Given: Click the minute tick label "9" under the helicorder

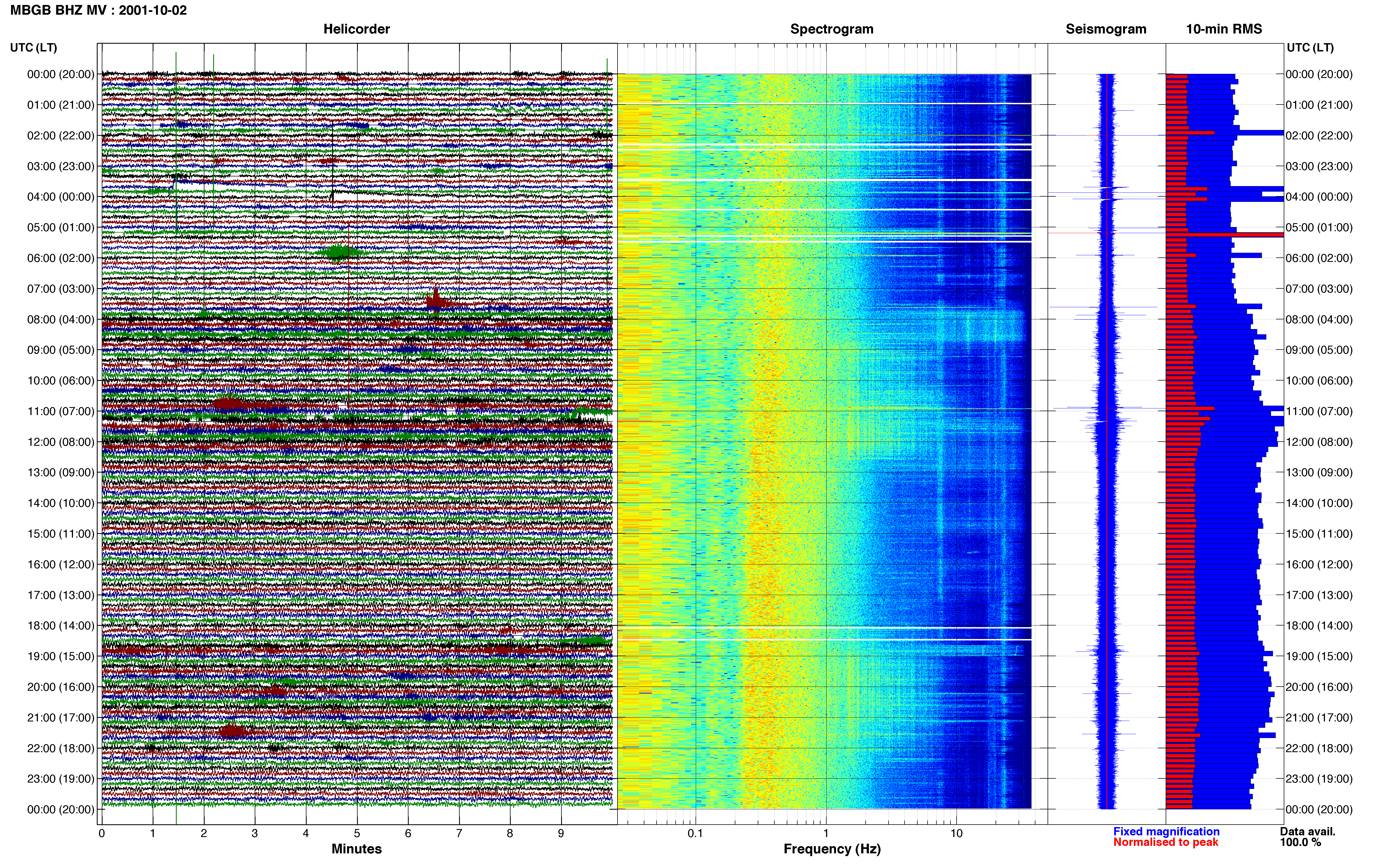Looking at the screenshot, I should click(561, 833).
